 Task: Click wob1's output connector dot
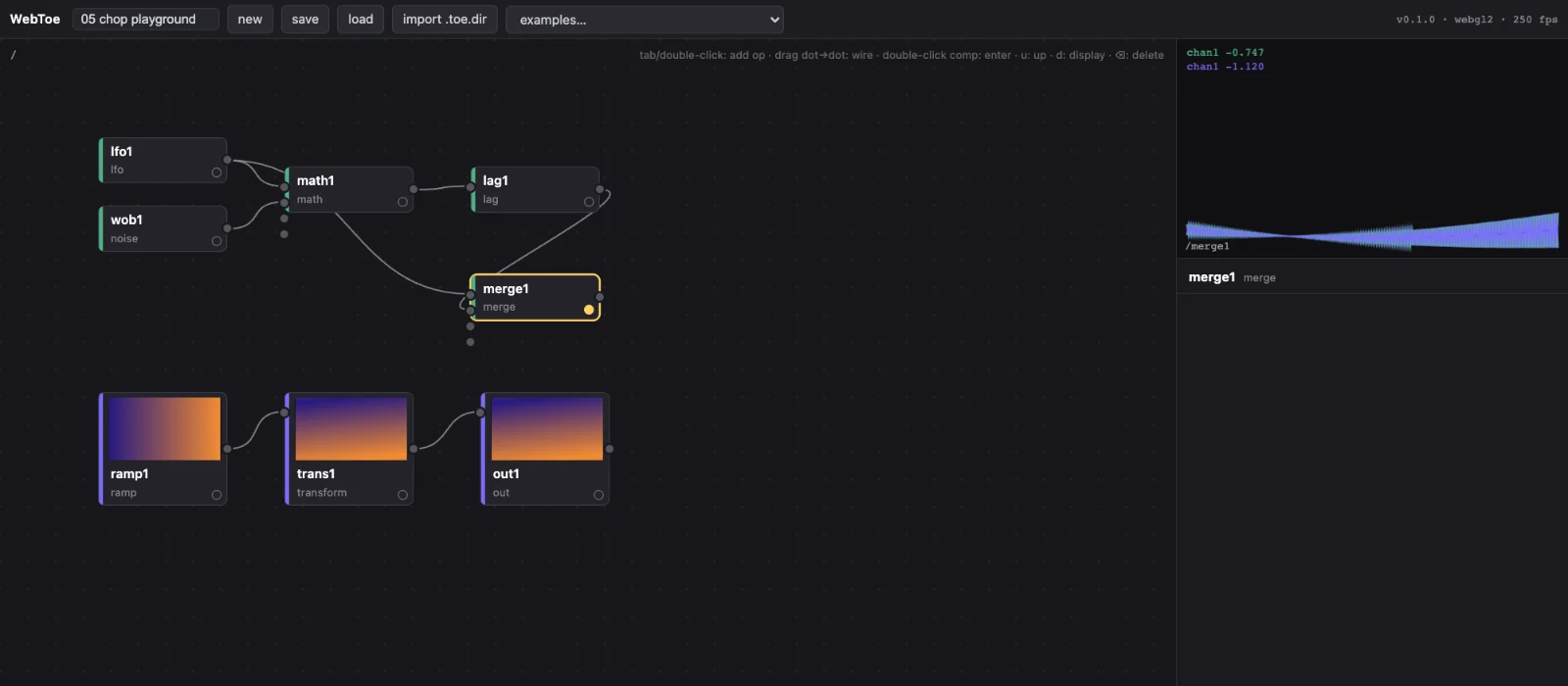pyautogui.click(x=227, y=228)
